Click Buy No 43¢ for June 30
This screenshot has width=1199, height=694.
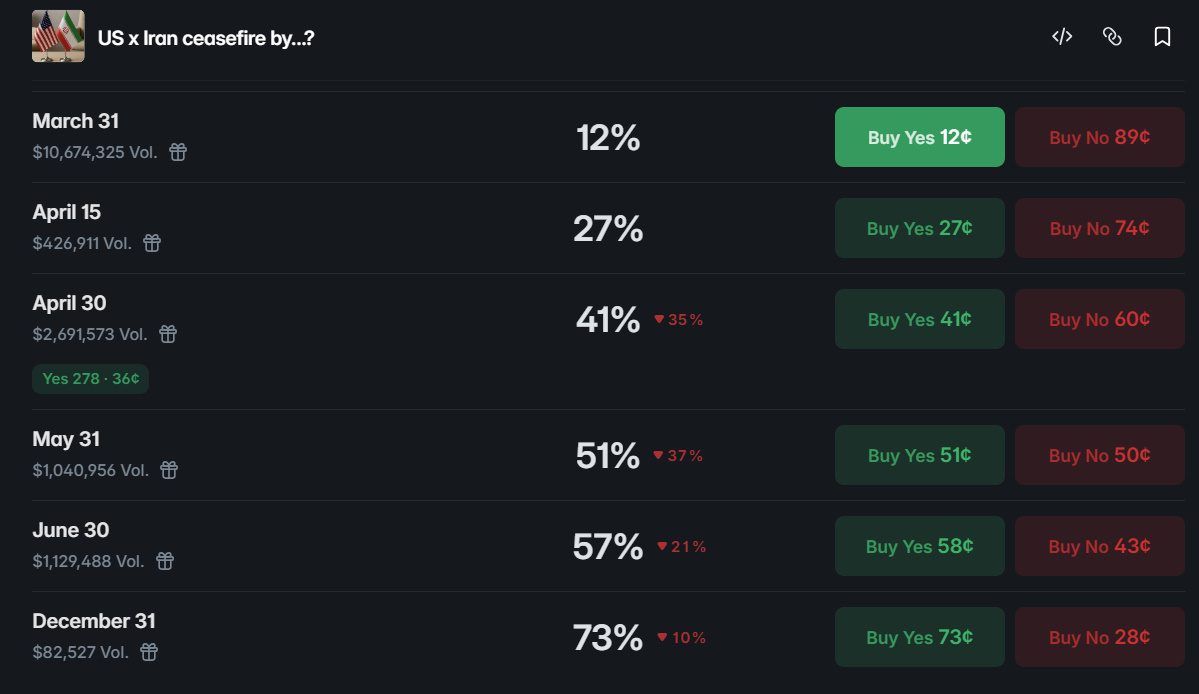point(1099,546)
